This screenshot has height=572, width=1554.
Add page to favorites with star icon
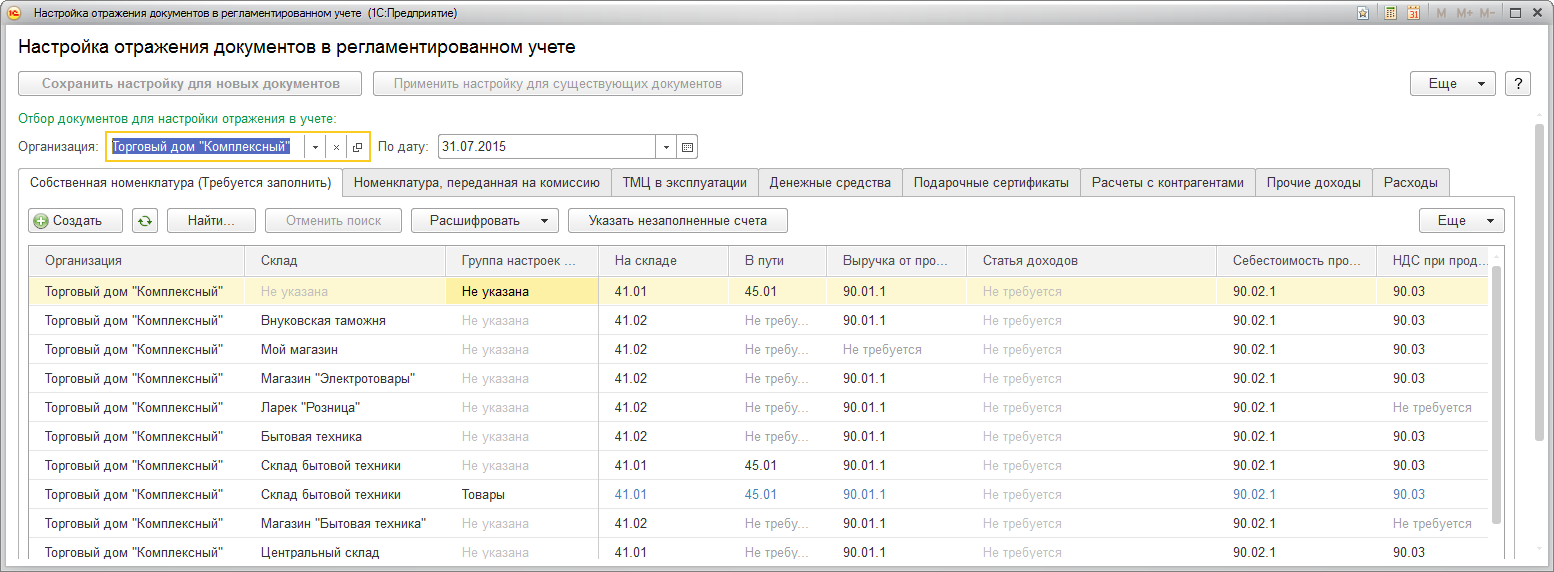pyautogui.click(x=1363, y=13)
